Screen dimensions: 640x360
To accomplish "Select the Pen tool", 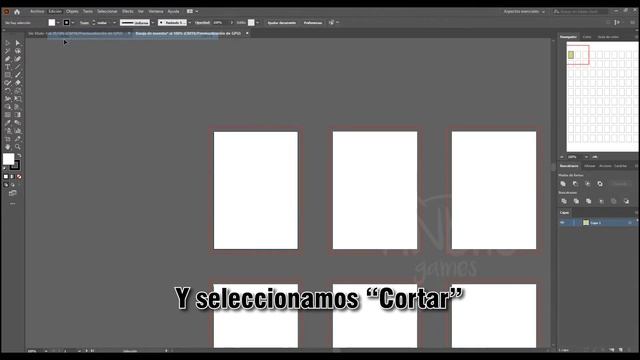I will coord(8,59).
